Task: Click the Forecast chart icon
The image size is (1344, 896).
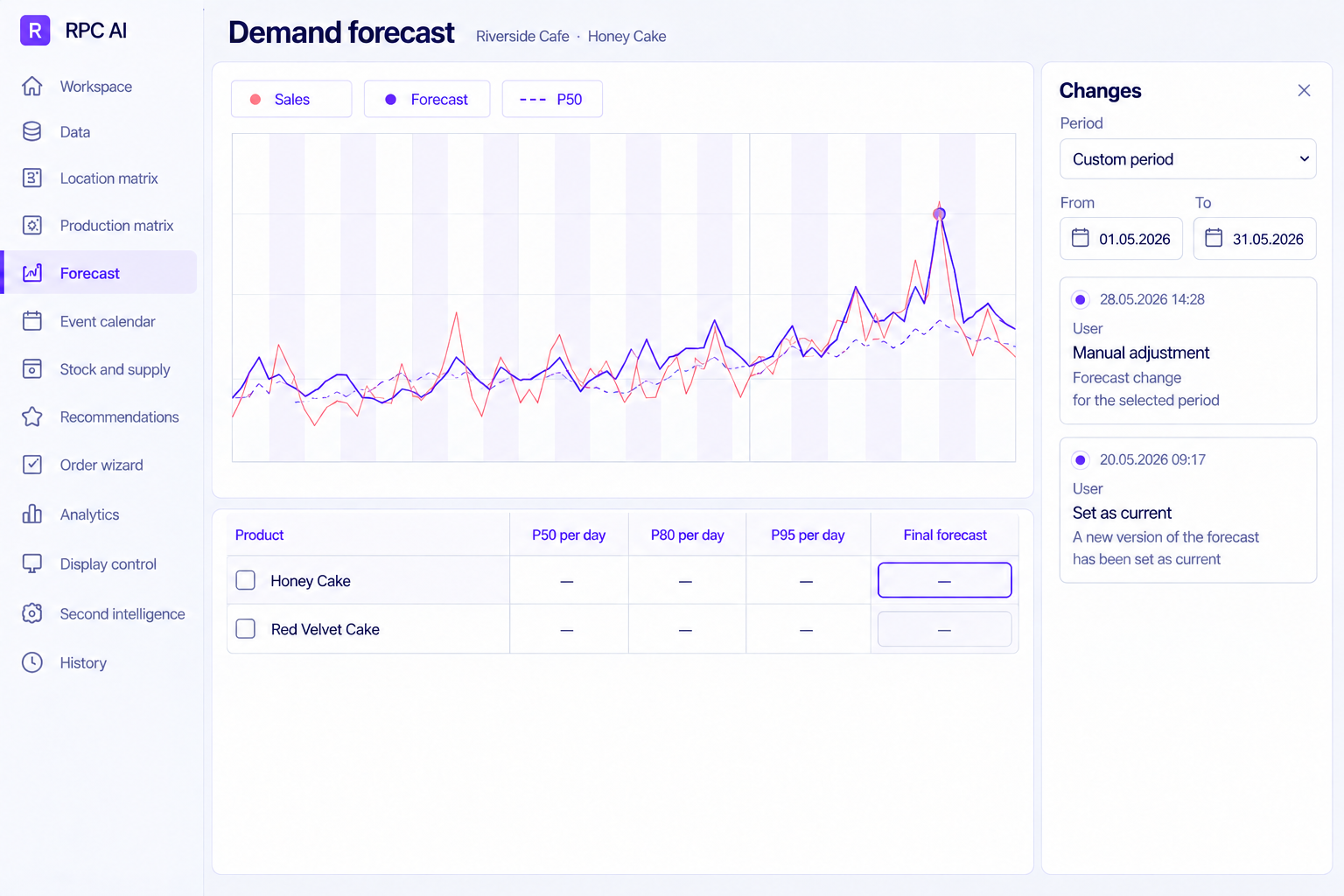Action: 32,273
